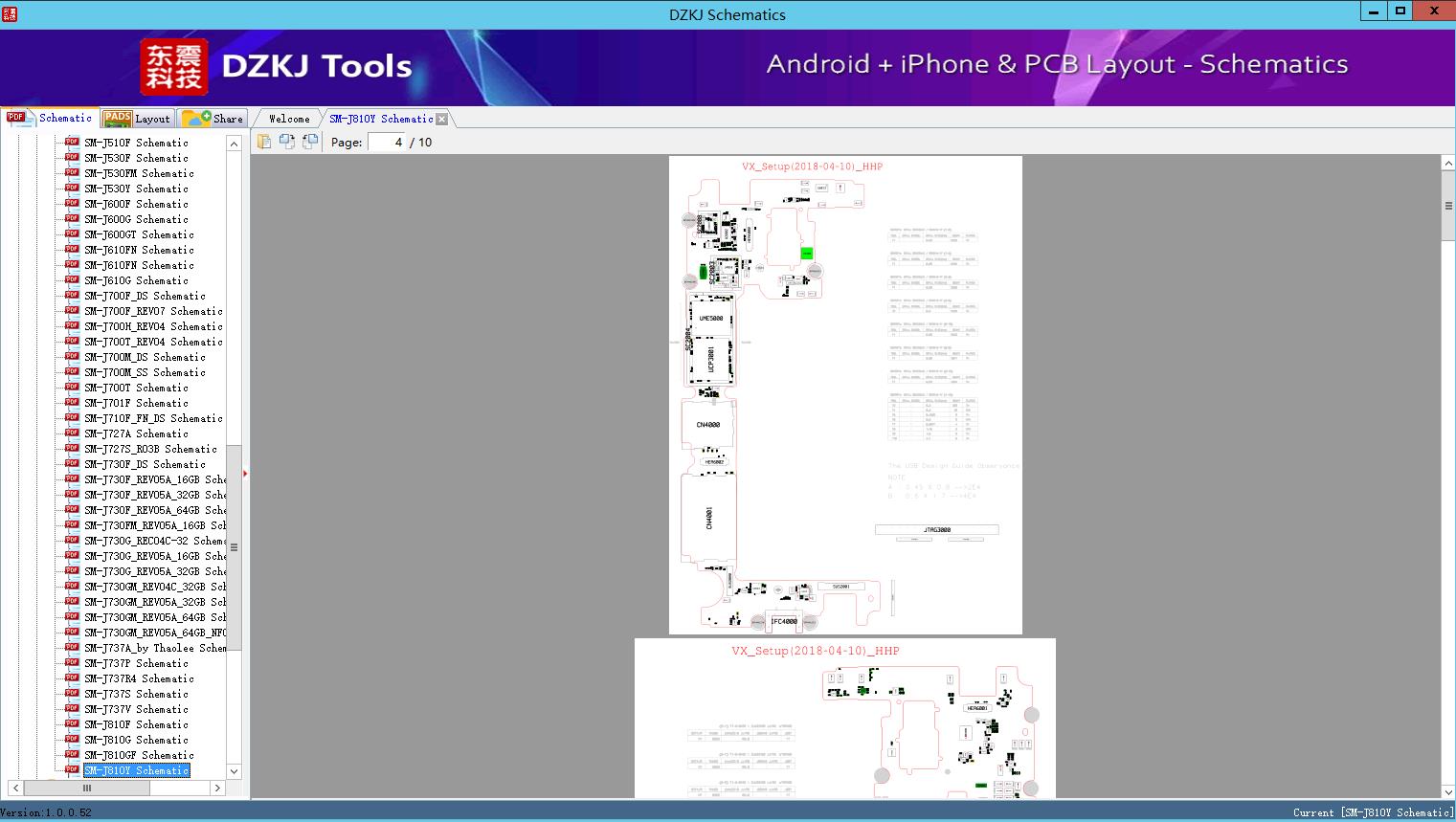Select SM-J600GT Schematic entry

tap(139, 234)
